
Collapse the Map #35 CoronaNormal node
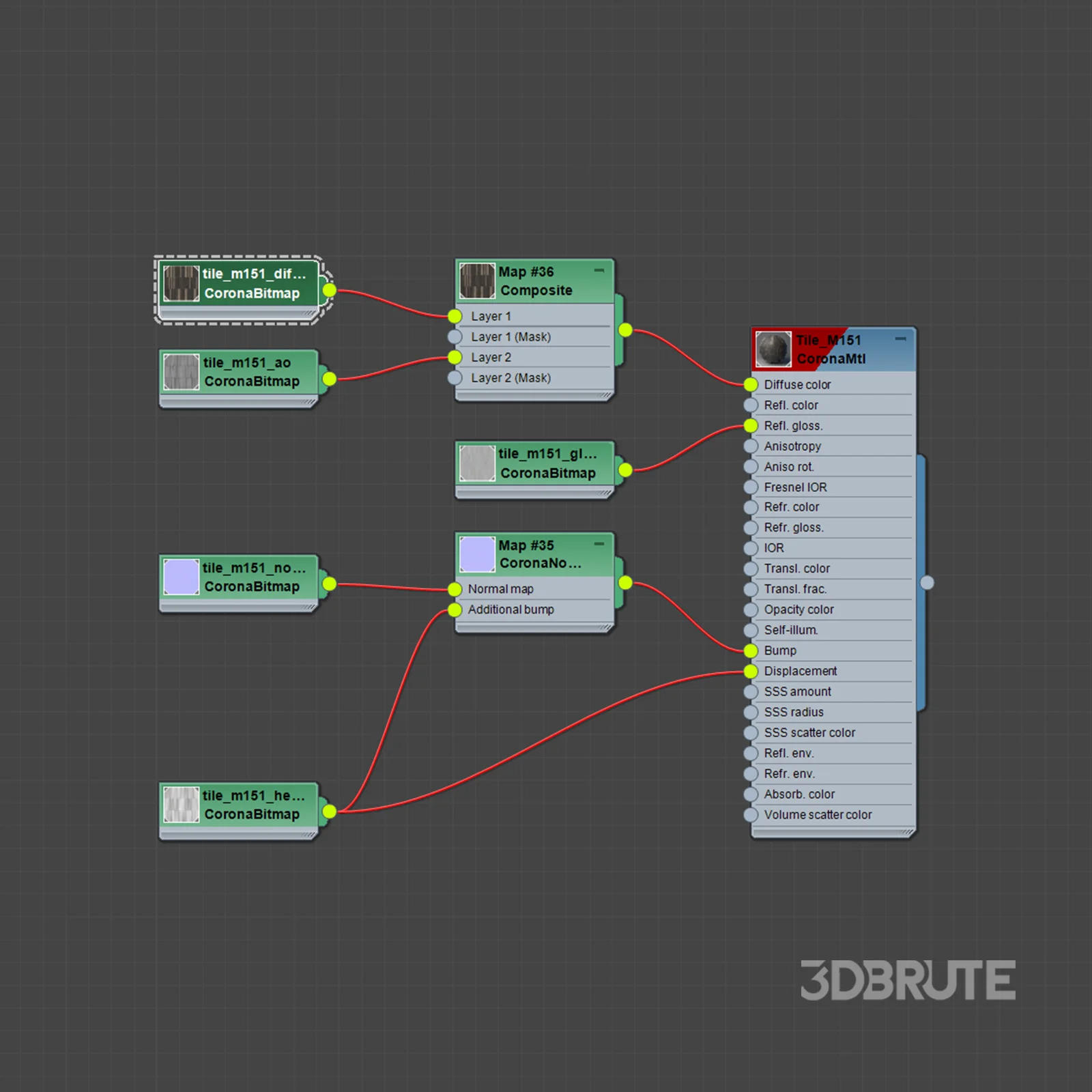pyautogui.click(x=599, y=544)
